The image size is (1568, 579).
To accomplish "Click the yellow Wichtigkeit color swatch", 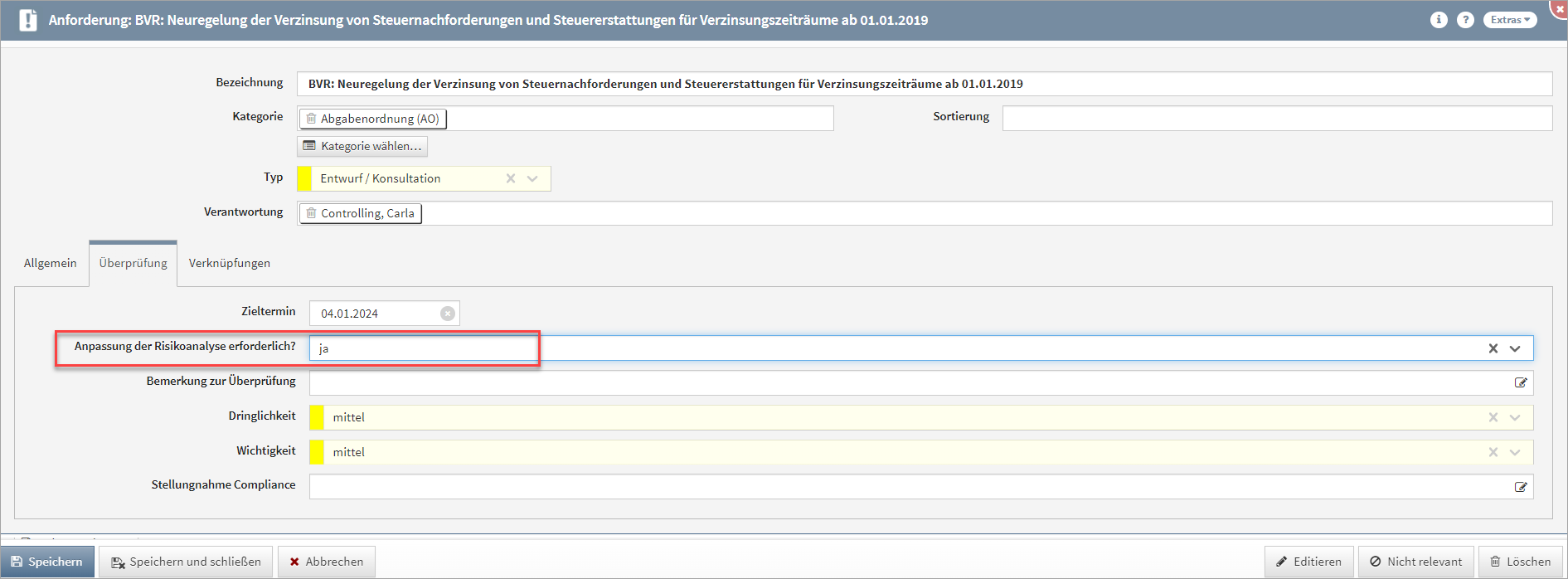I will [317, 452].
